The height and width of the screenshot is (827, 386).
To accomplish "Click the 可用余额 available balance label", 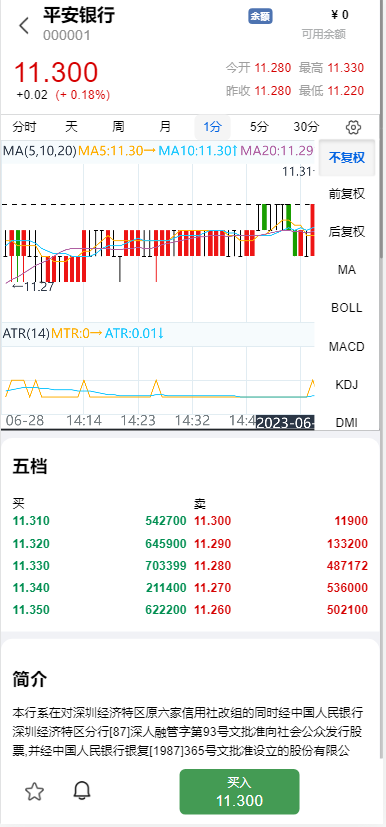I will 324,34.
